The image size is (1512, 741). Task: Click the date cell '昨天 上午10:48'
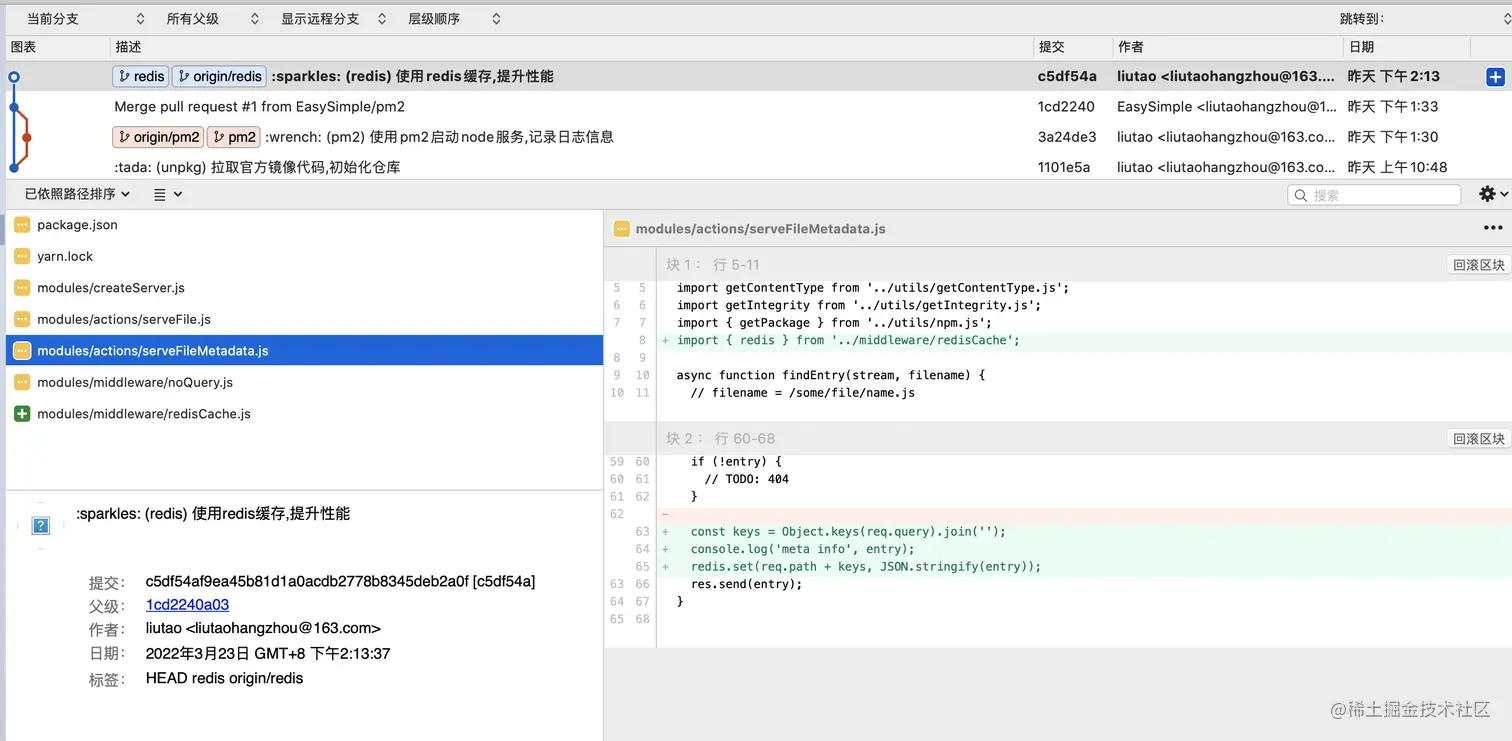click(x=1398, y=167)
